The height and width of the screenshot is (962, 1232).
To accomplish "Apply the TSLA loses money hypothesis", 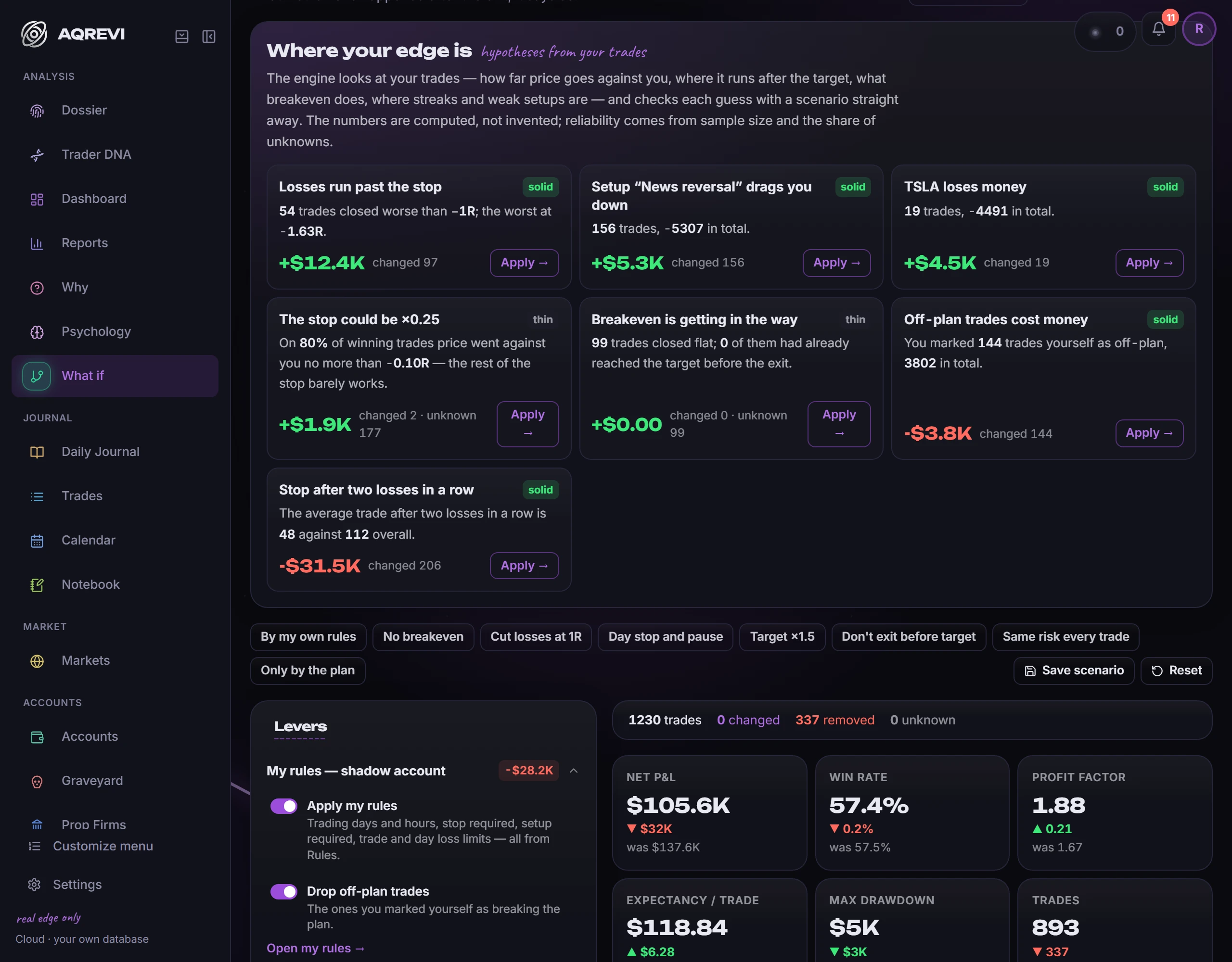I will (x=1149, y=263).
